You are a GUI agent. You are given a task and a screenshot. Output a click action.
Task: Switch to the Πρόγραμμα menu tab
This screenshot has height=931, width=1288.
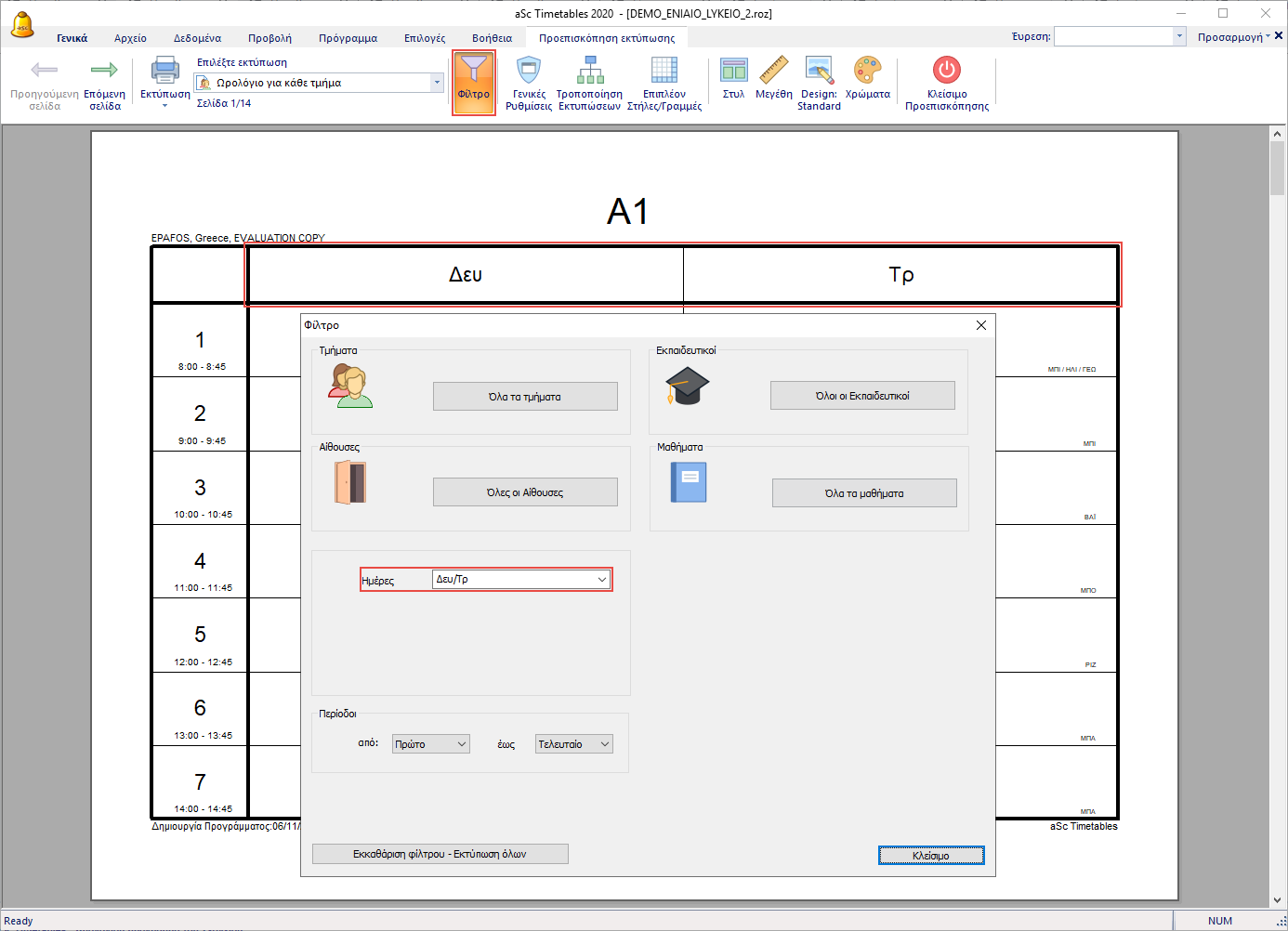click(x=348, y=38)
